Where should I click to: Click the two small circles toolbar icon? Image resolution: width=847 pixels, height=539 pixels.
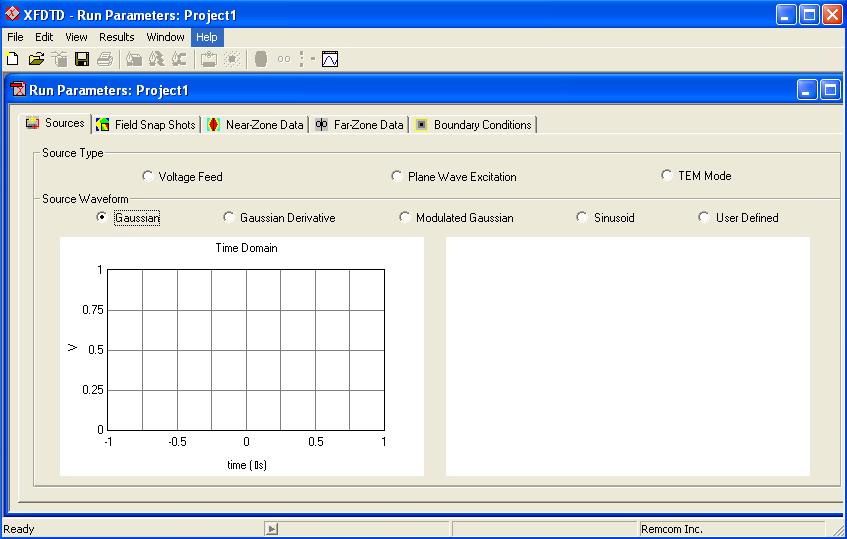(x=284, y=59)
